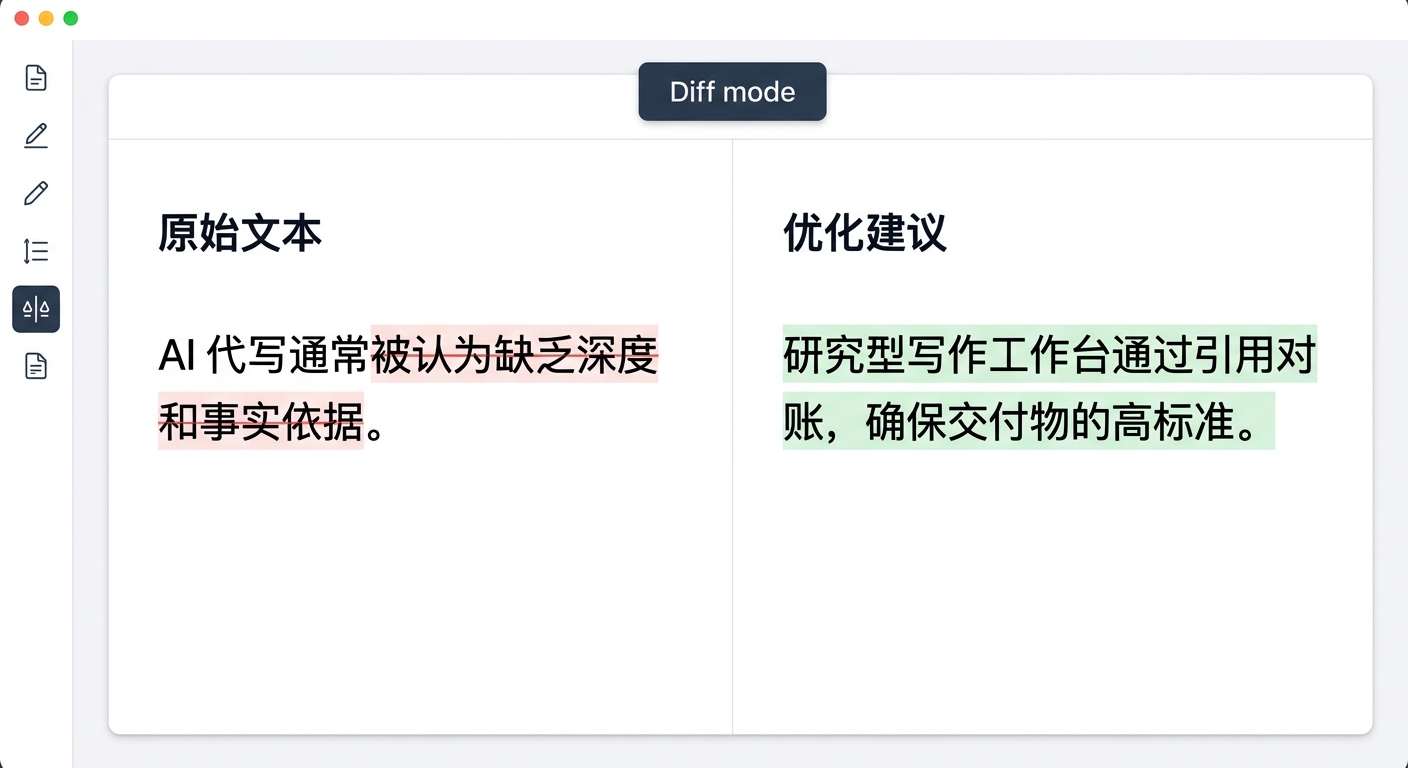Click the blank area below the green suggestion text

1050,580
